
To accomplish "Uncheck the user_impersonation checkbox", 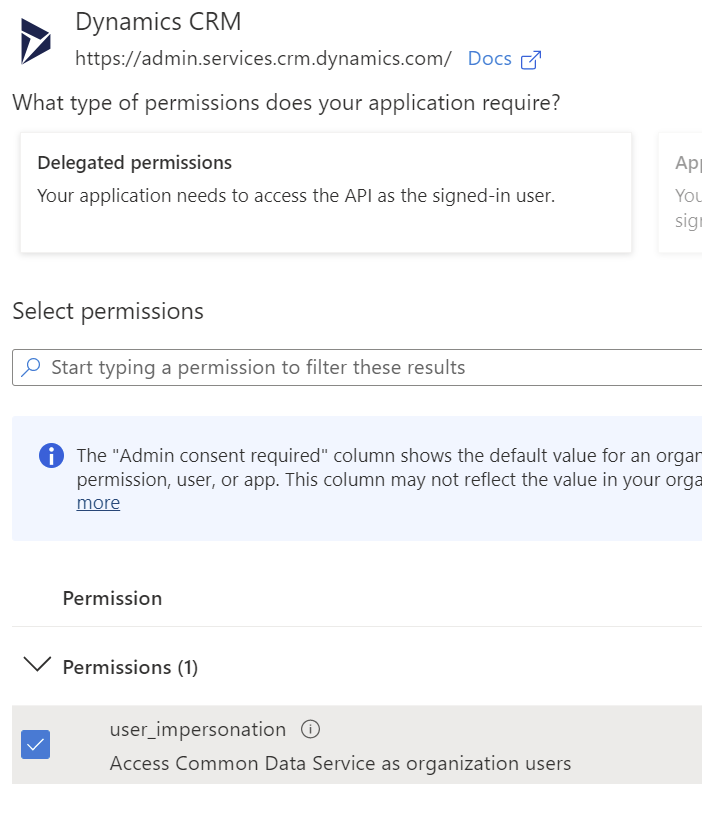I will tap(36, 745).
